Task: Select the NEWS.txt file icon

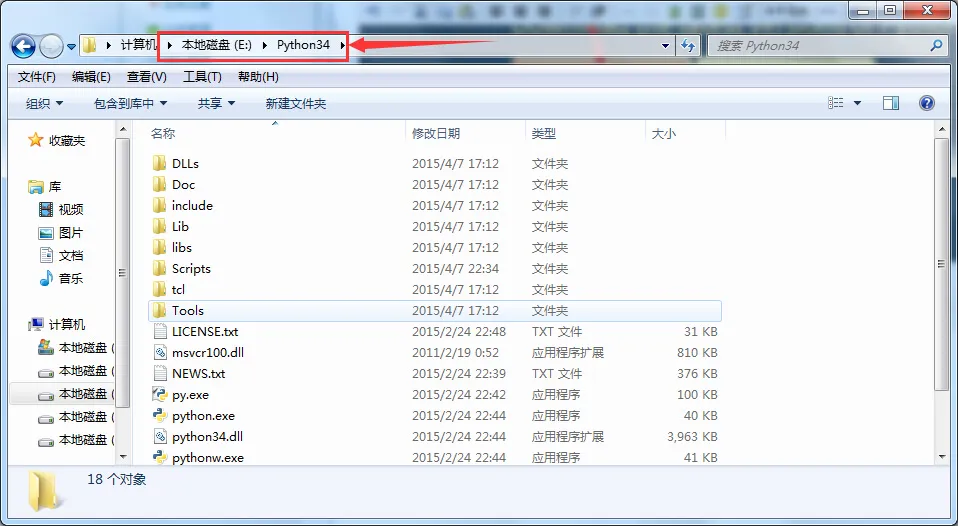Action: point(159,373)
